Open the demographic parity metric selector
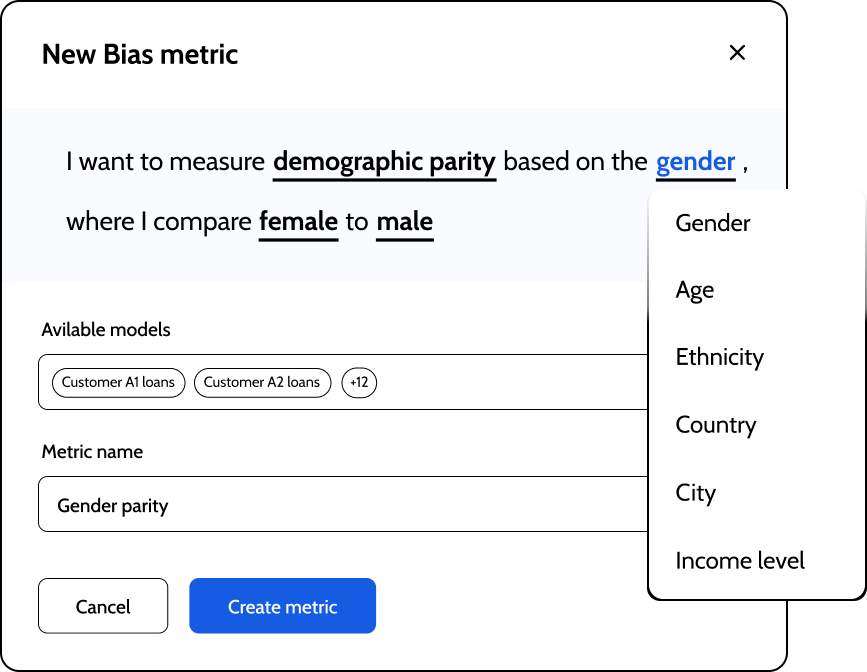 pyautogui.click(x=384, y=161)
